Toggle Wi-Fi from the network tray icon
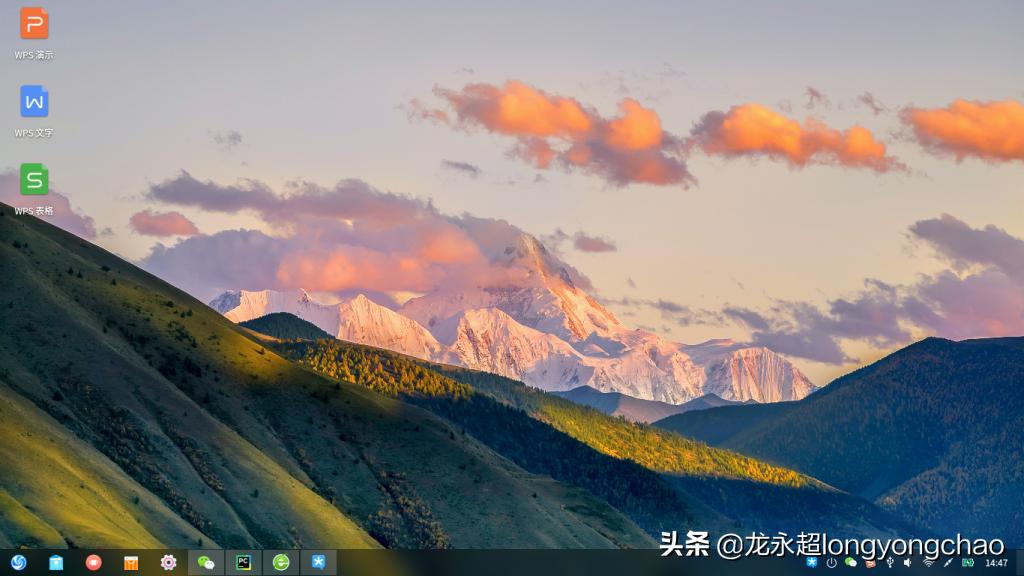Viewport: 1024px width, 576px height. [x=928, y=562]
